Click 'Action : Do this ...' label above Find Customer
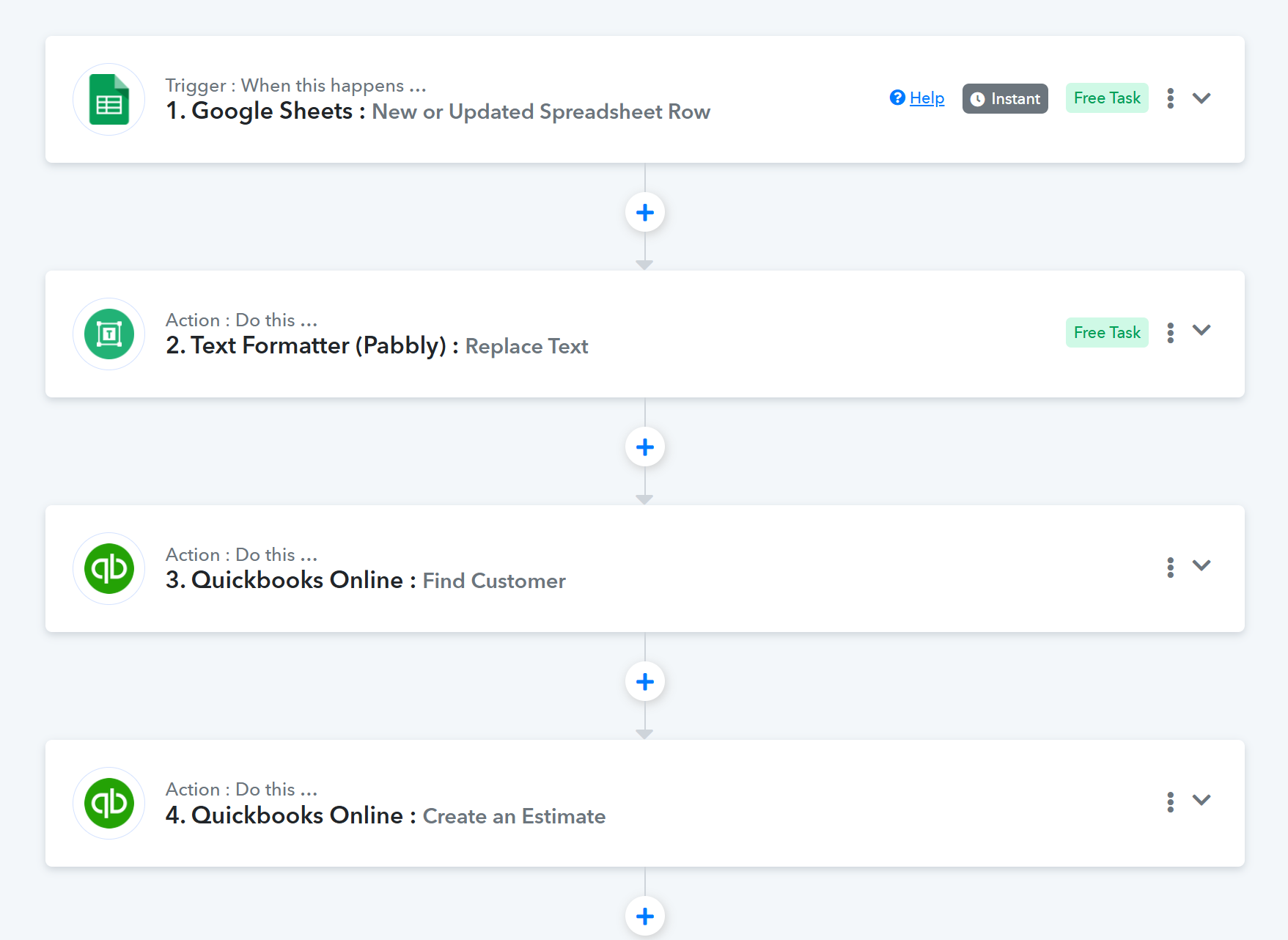 tap(241, 555)
